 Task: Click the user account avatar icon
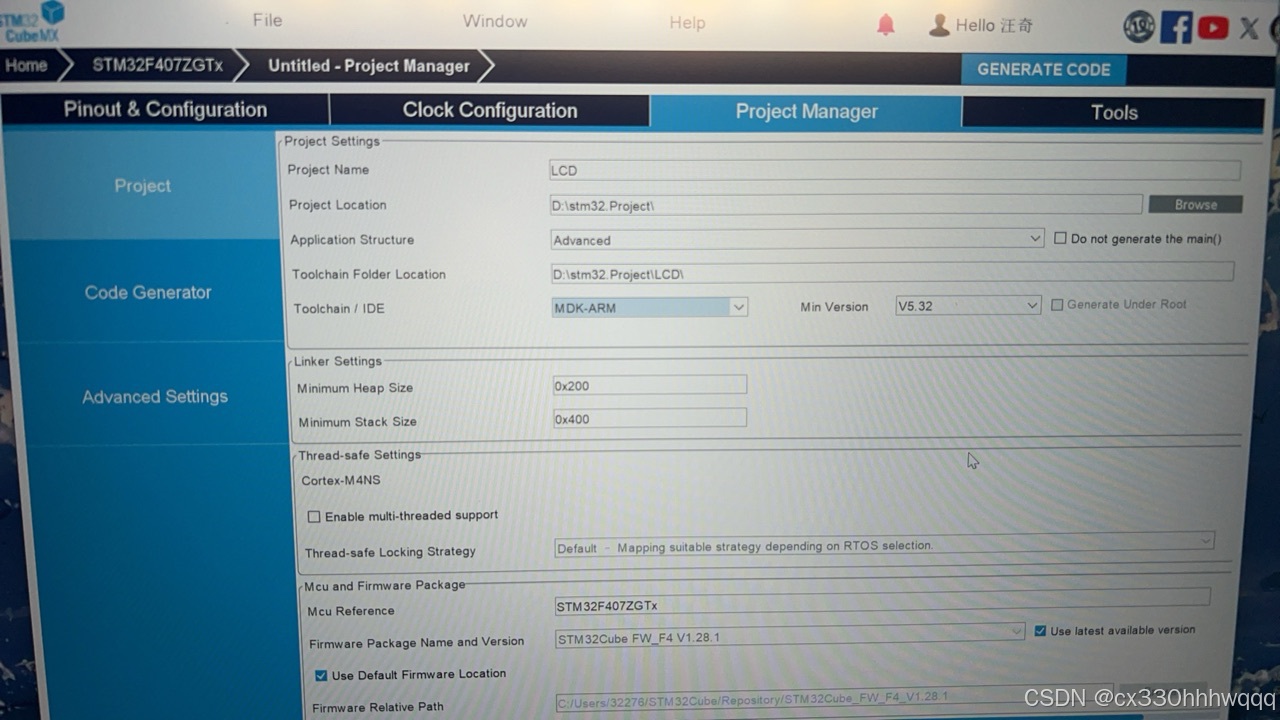[x=939, y=25]
